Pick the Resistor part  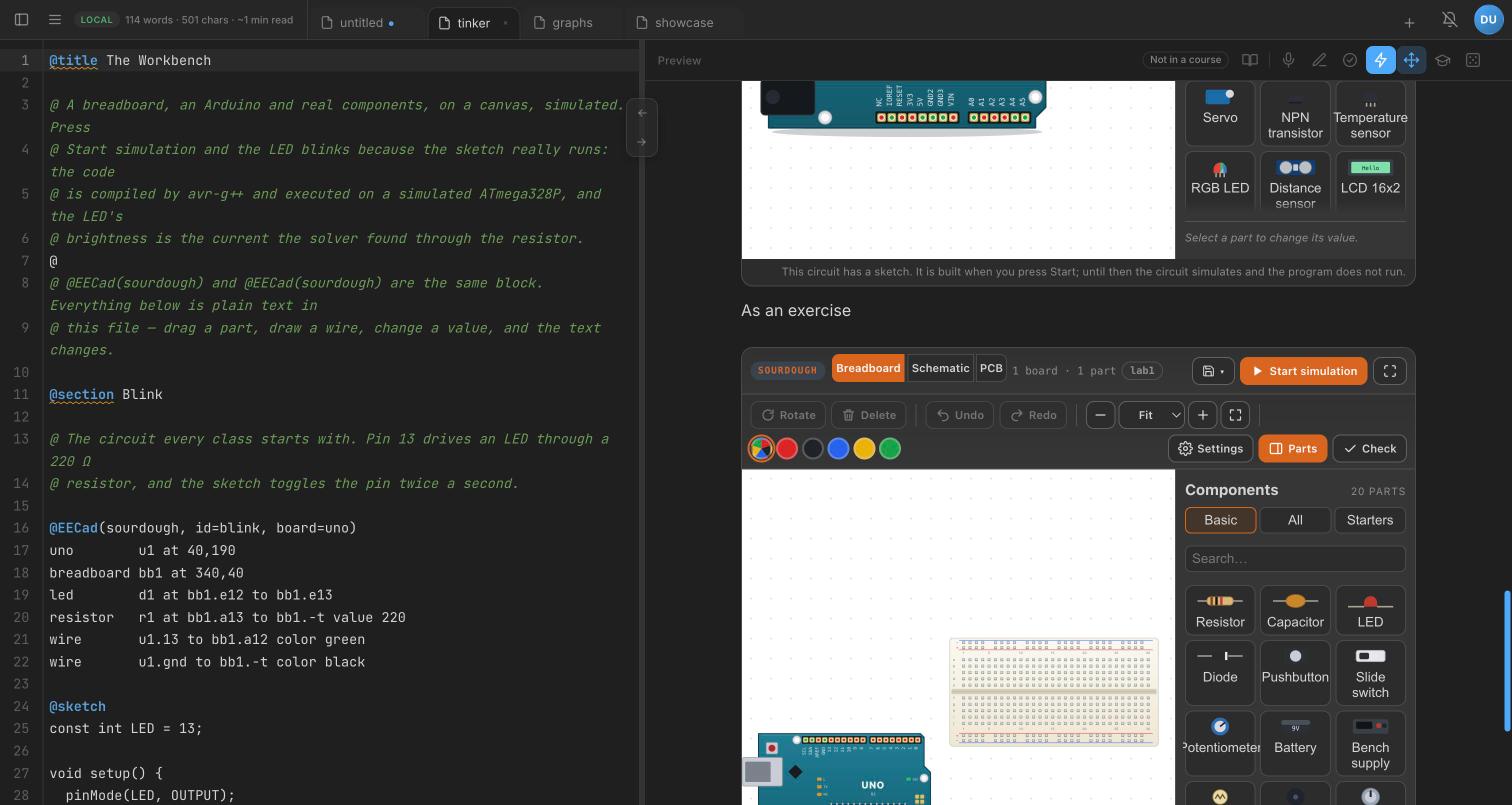1220,610
